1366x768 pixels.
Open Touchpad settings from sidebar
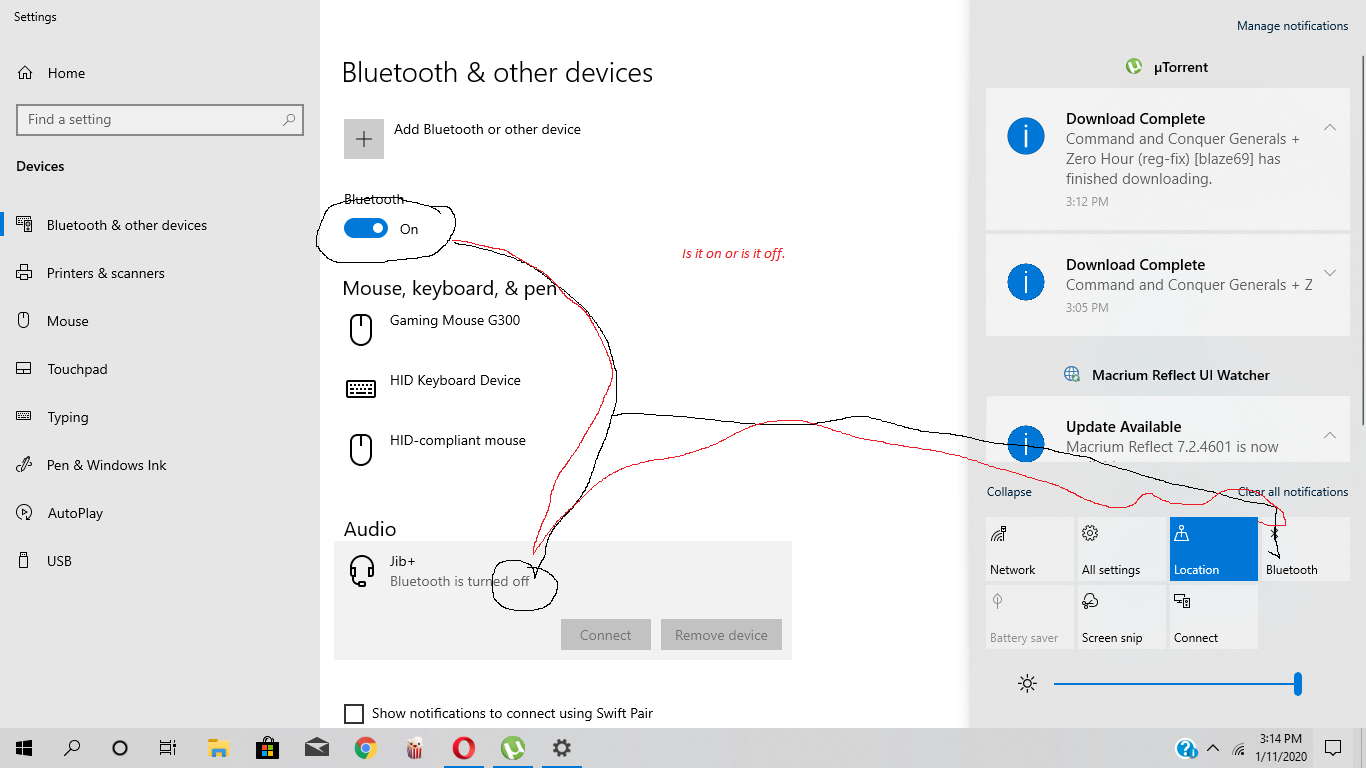click(78, 368)
